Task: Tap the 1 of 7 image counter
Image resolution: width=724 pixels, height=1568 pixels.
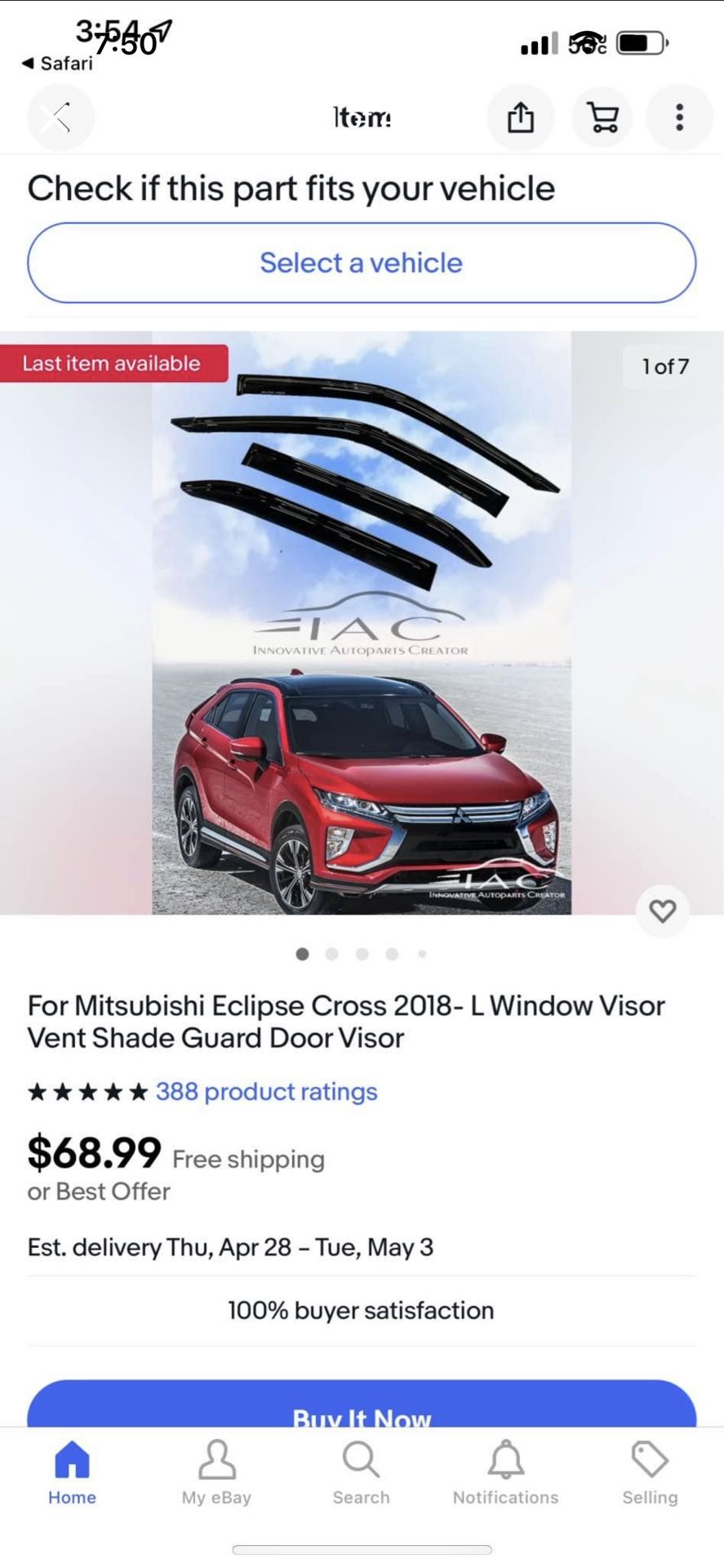Action: click(x=665, y=366)
